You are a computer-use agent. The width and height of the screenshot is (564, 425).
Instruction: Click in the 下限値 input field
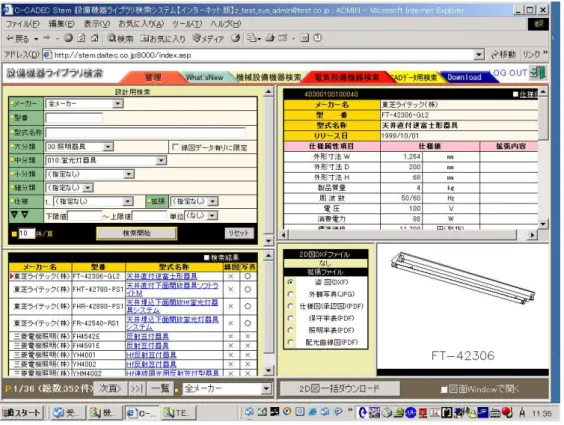85,216
